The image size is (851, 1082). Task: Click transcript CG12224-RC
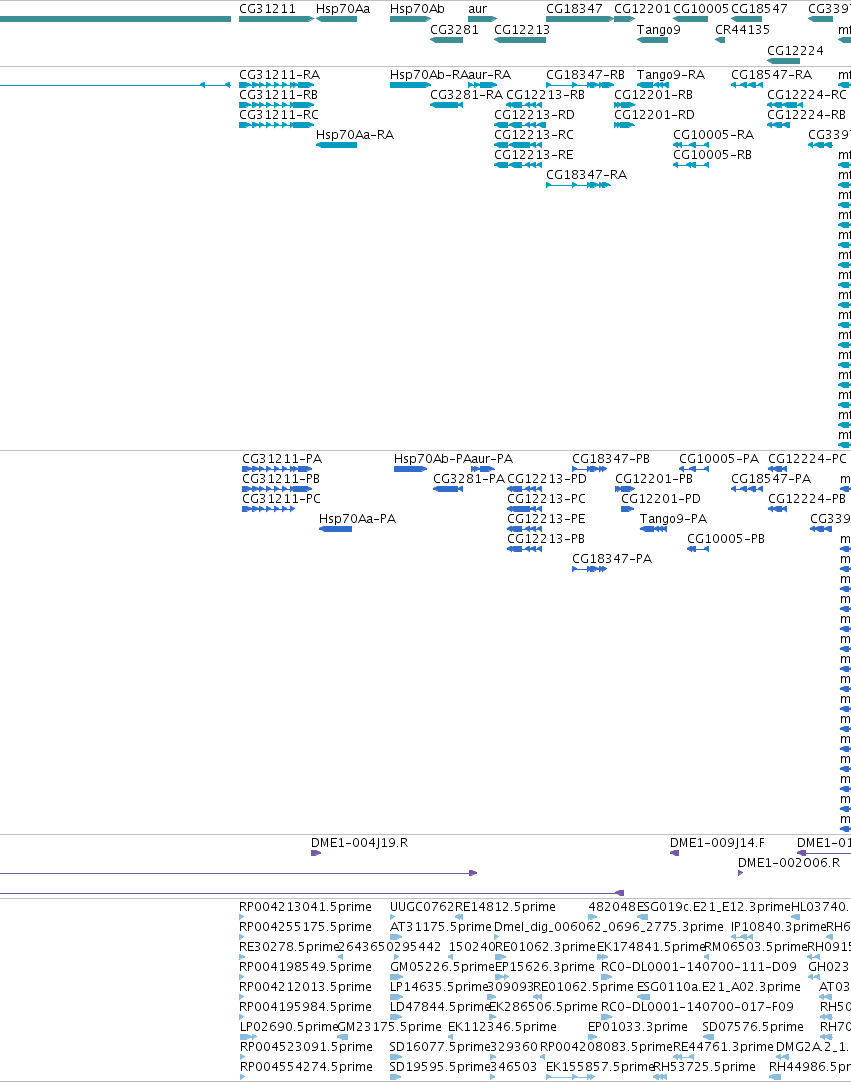tap(807, 95)
